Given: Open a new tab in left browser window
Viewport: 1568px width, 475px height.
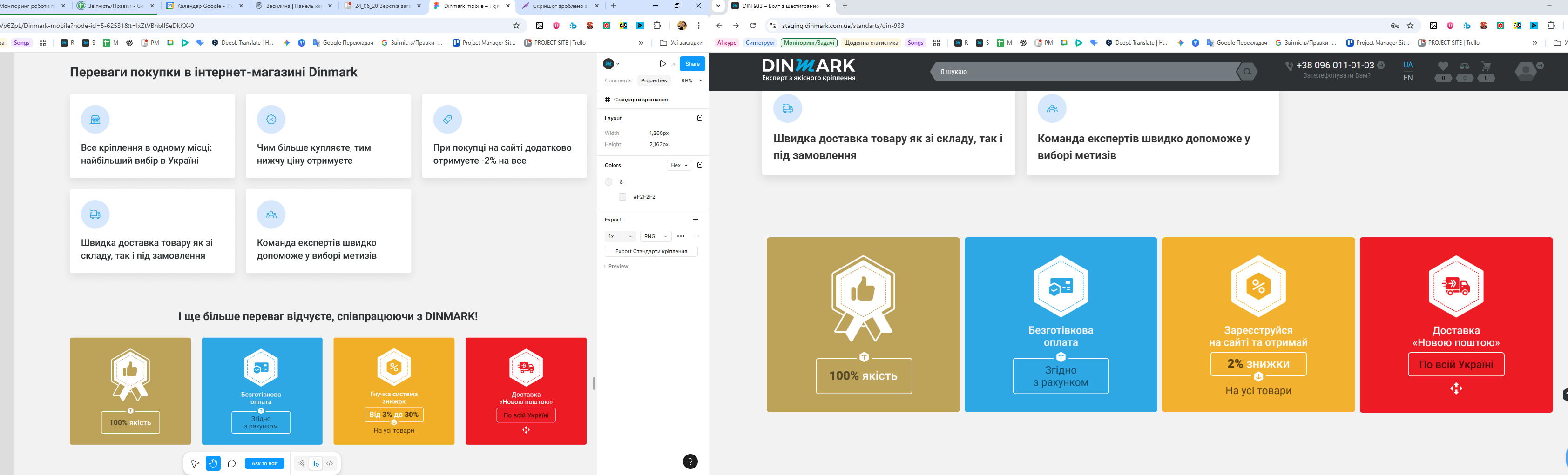Looking at the screenshot, I should [613, 6].
